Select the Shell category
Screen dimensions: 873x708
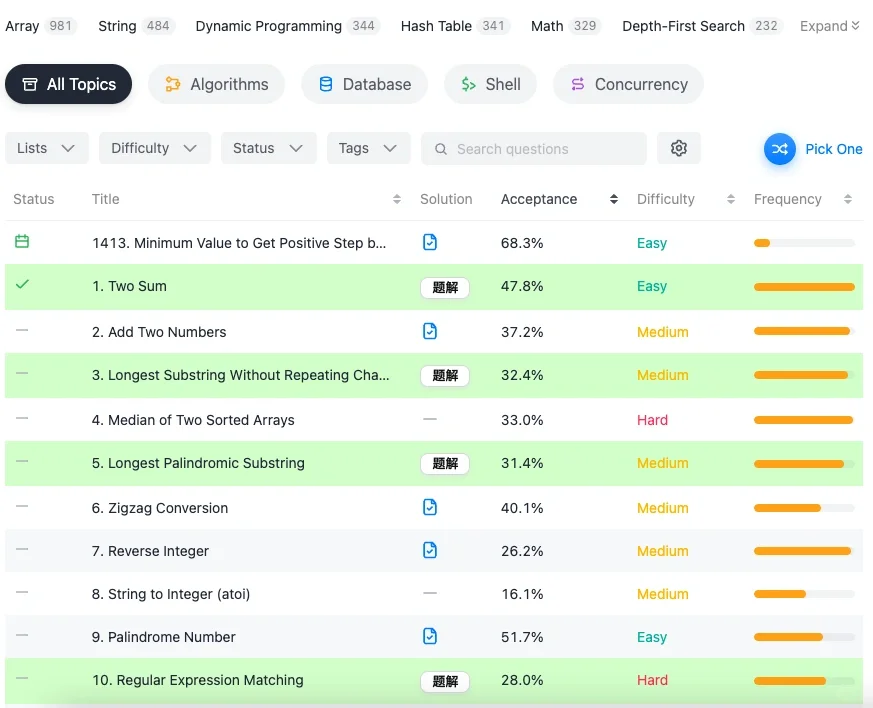coord(491,84)
